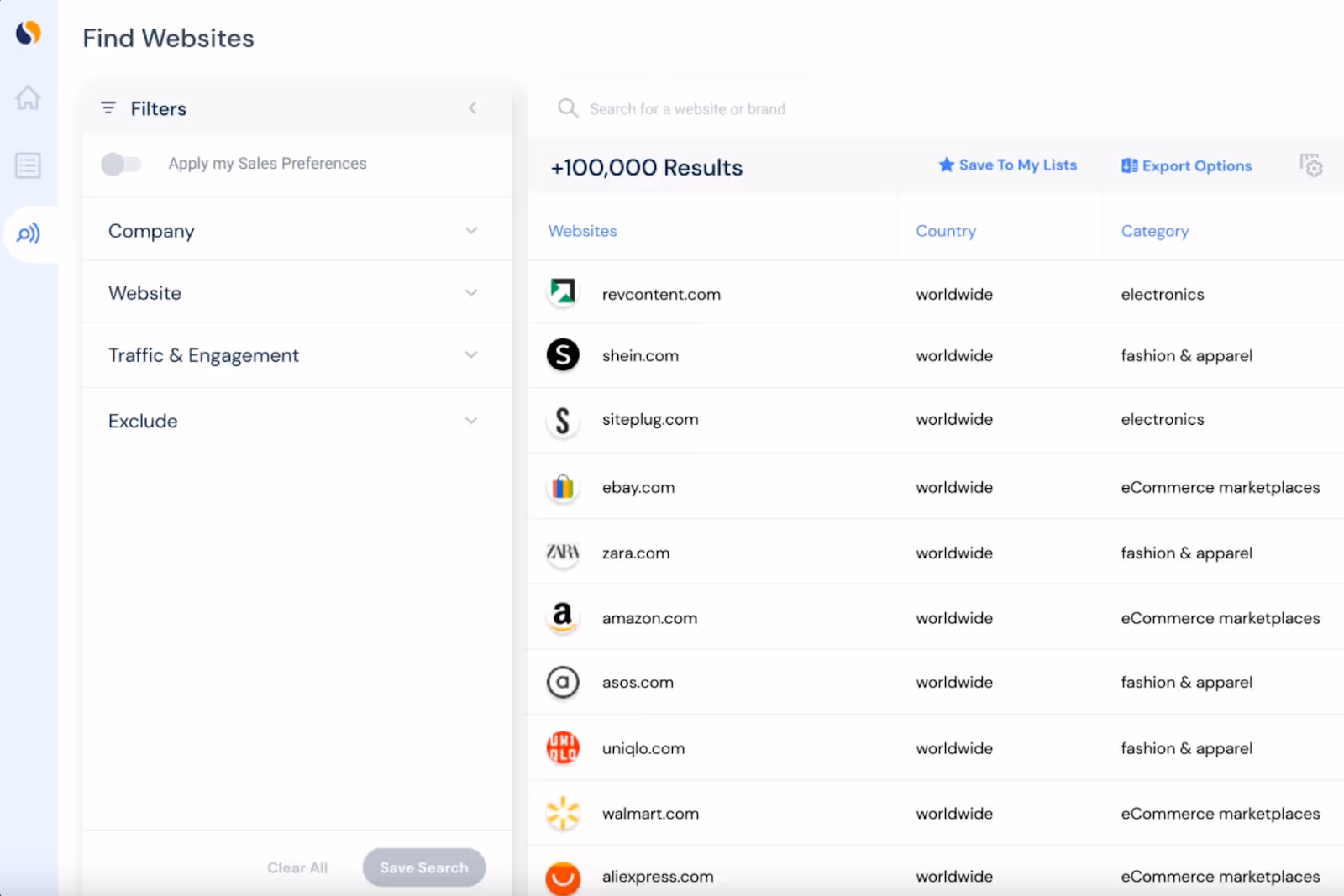Click the walmart.com spark icon
The width and height of the screenshot is (1344, 896).
563,813
